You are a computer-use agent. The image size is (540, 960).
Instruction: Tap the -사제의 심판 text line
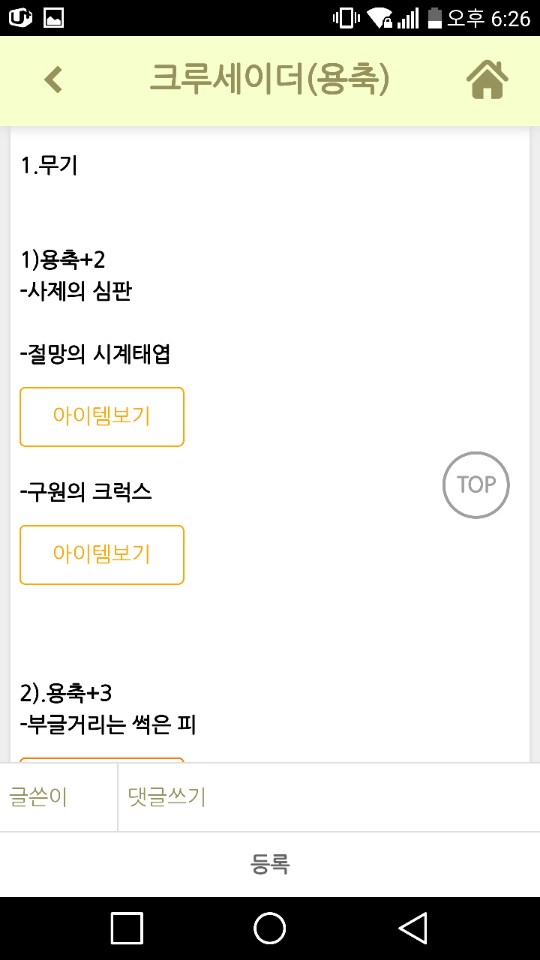(76, 292)
